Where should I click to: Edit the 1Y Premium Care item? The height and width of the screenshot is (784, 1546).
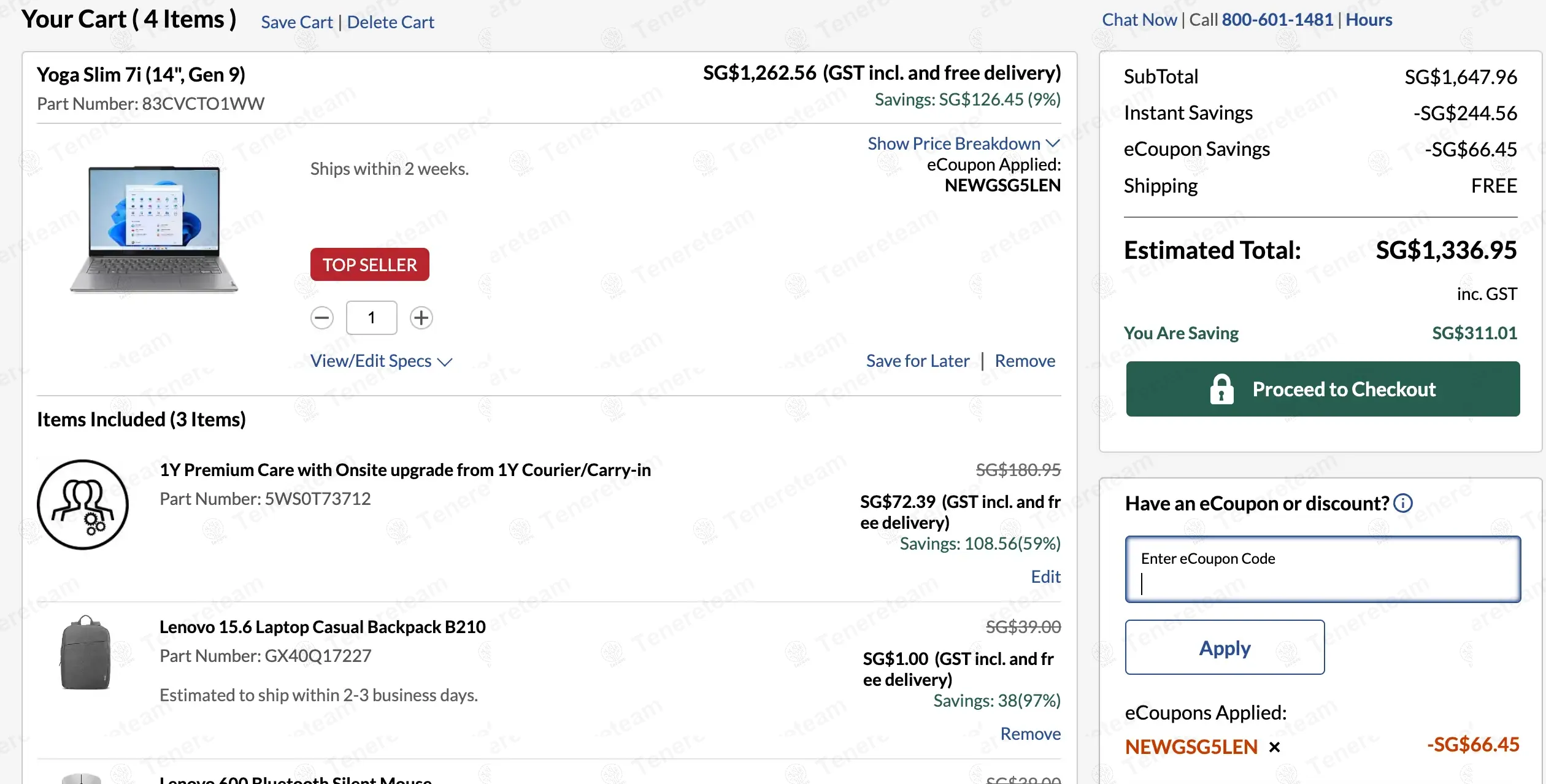tap(1045, 577)
